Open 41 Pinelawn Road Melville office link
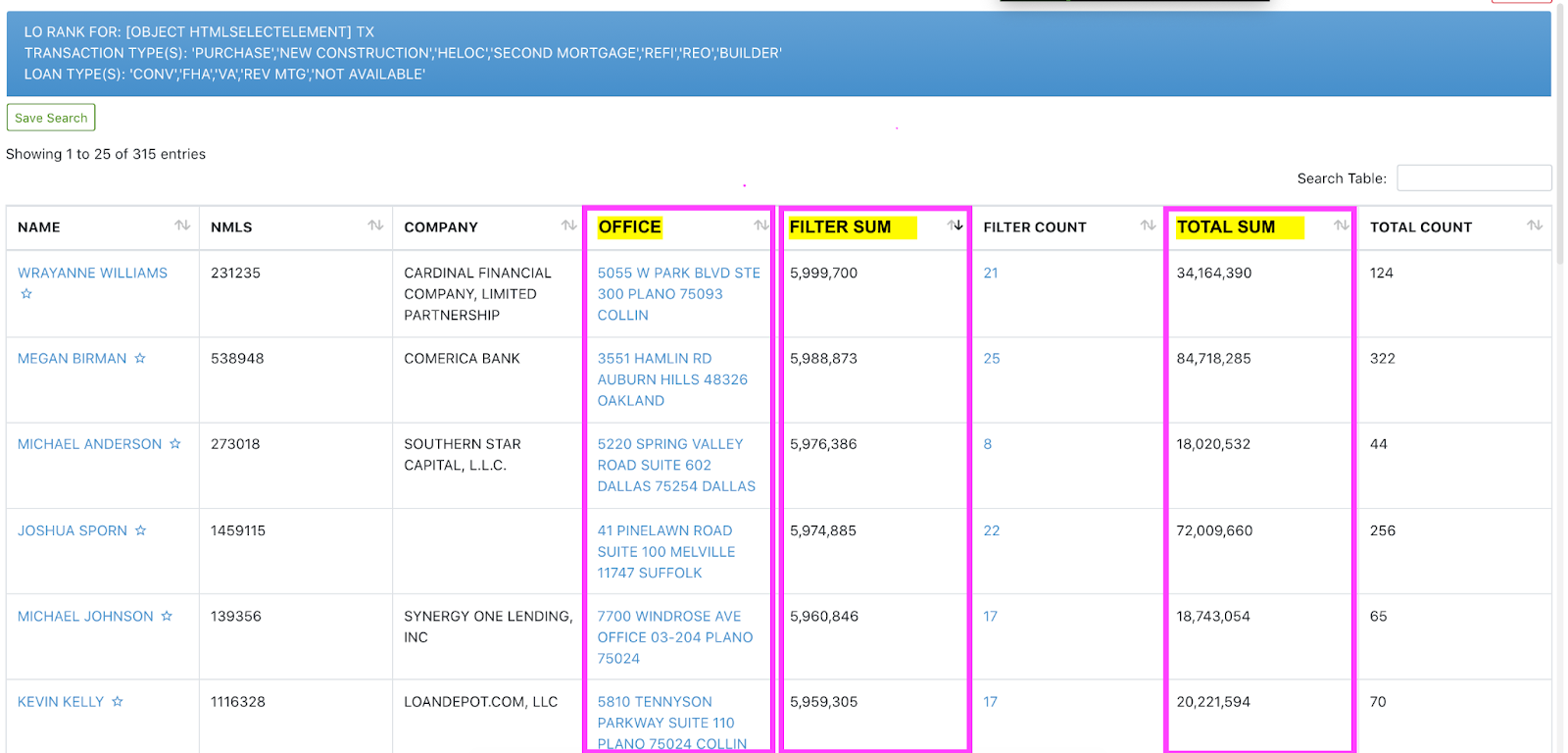This screenshot has height=753, width=1568. tap(666, 551)
